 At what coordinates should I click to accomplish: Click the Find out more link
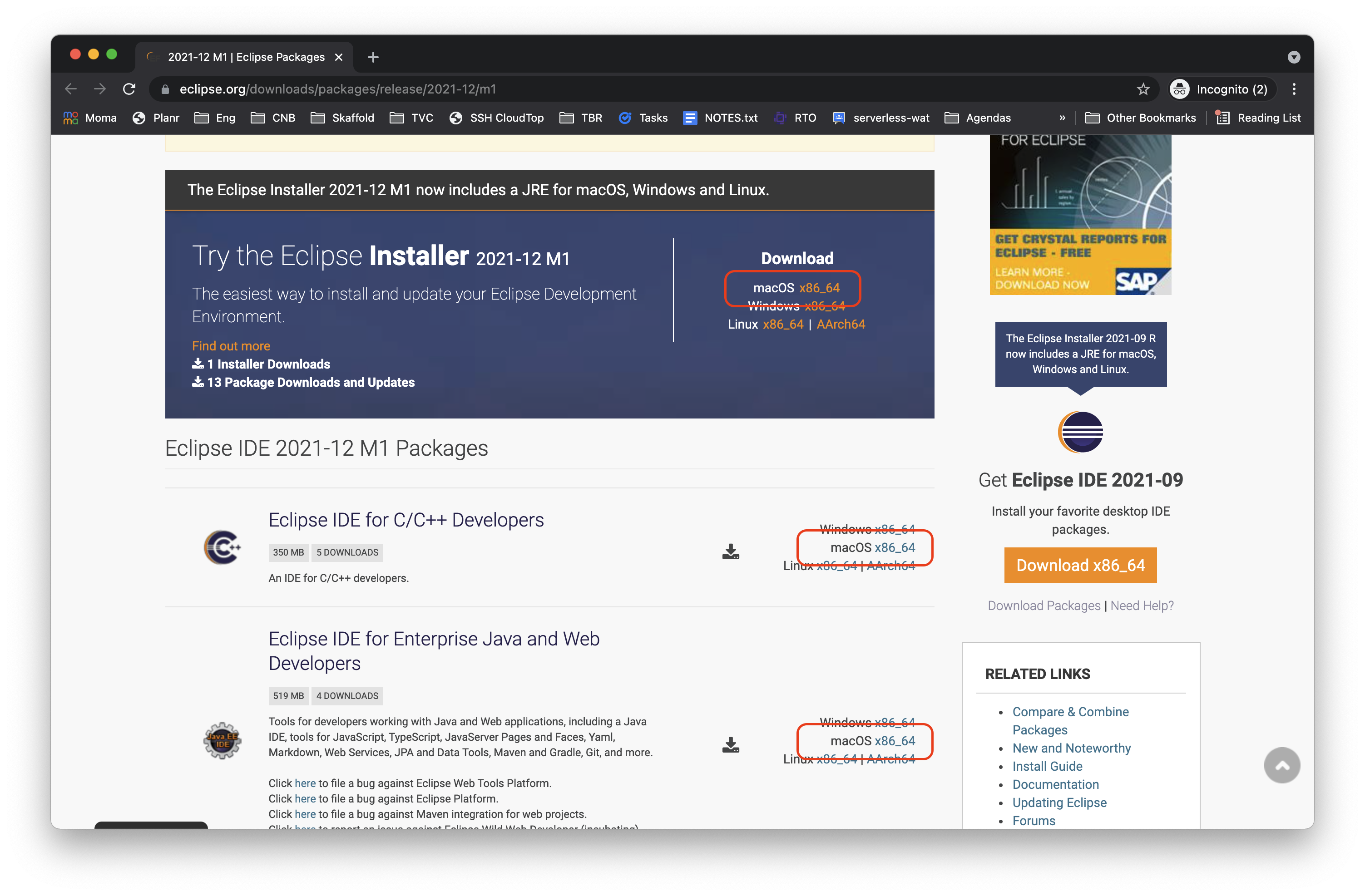point(231,346)
